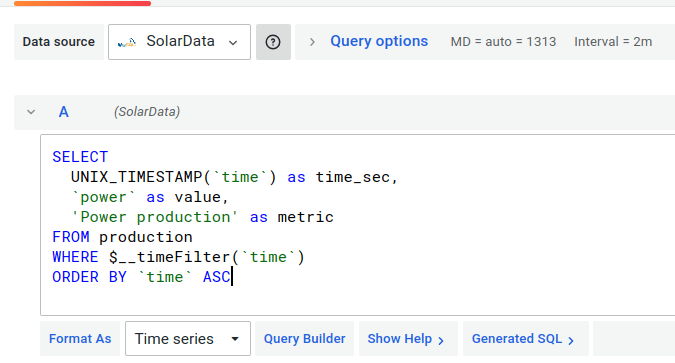
Task: Click the SolarData data source logo icon
Action: [x=127, y=42]
